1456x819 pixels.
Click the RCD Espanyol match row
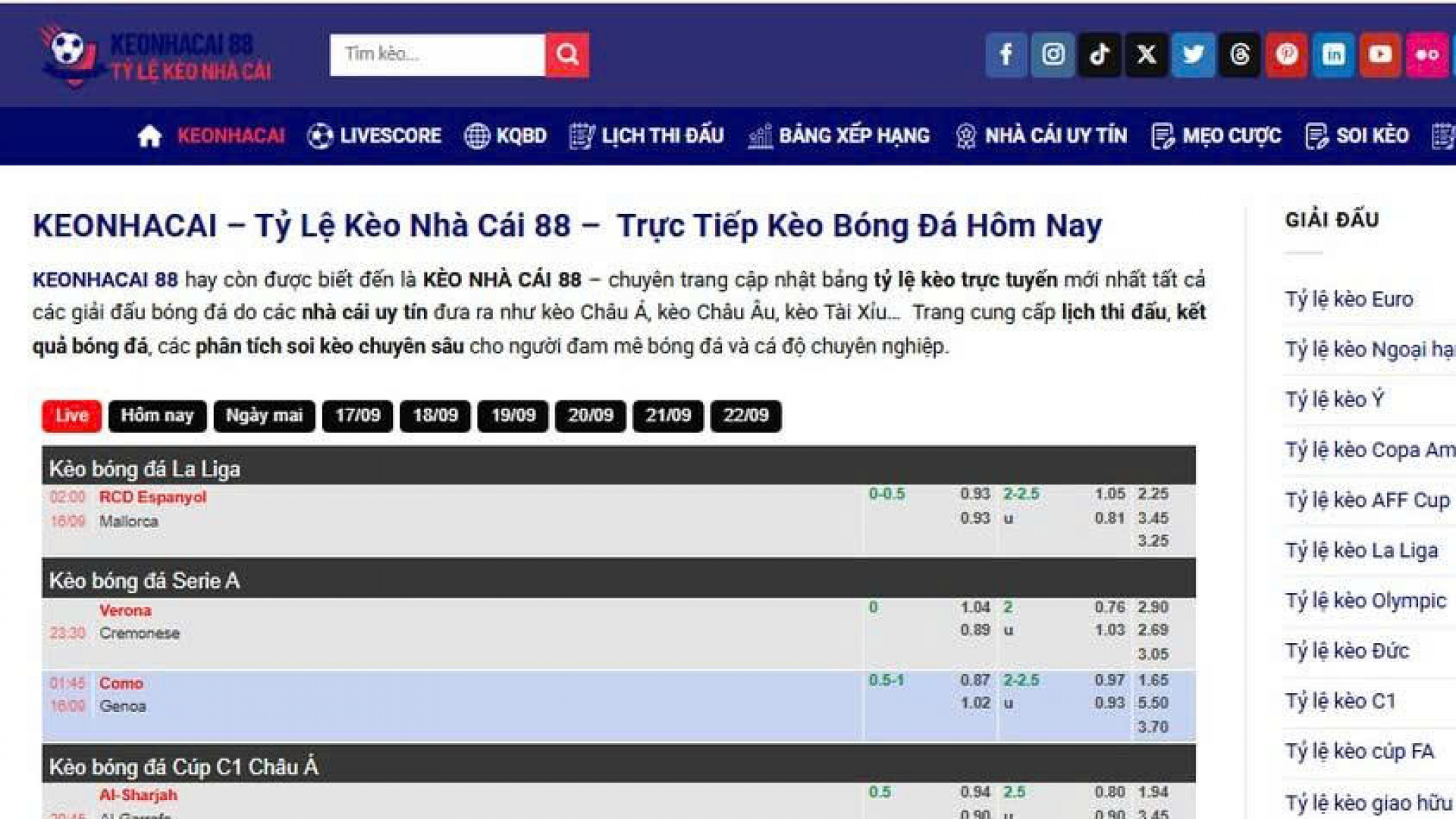click(x=152, y=497)
